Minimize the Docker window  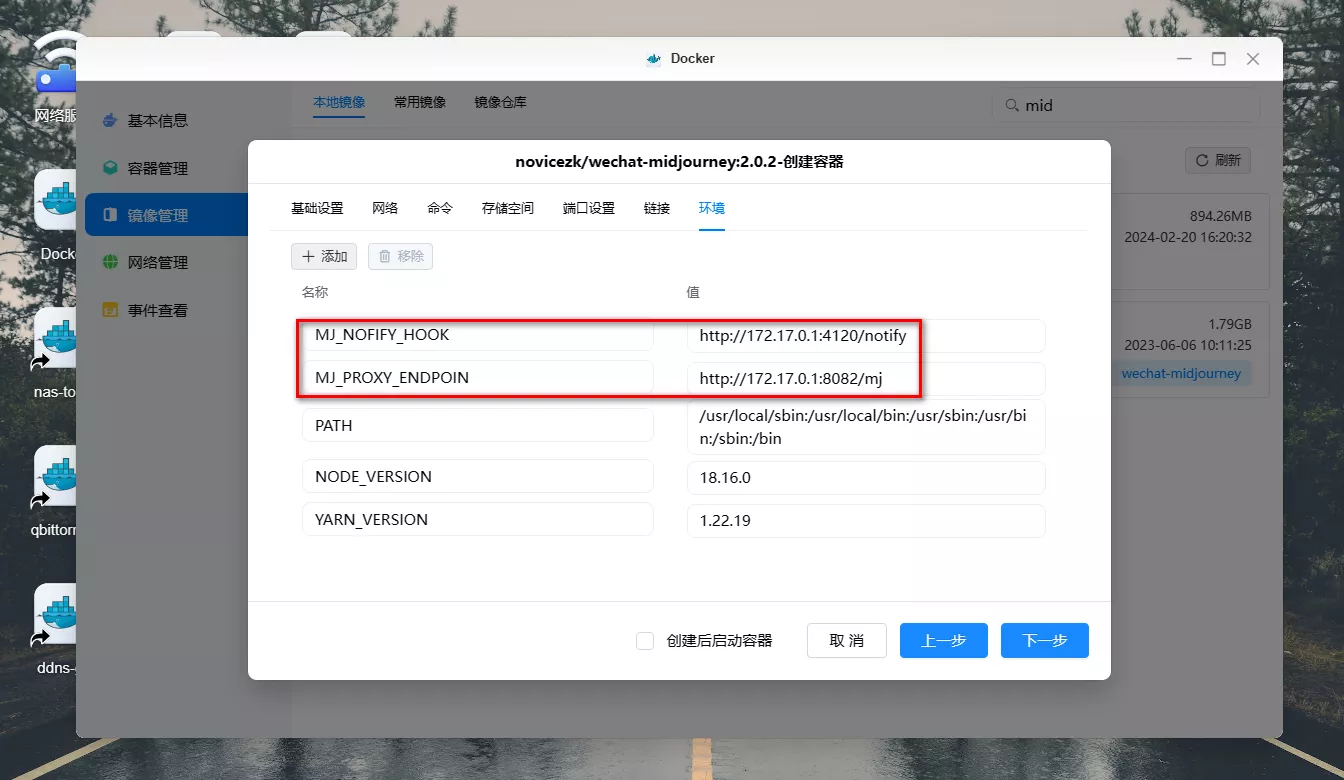tap(1184, 59)
